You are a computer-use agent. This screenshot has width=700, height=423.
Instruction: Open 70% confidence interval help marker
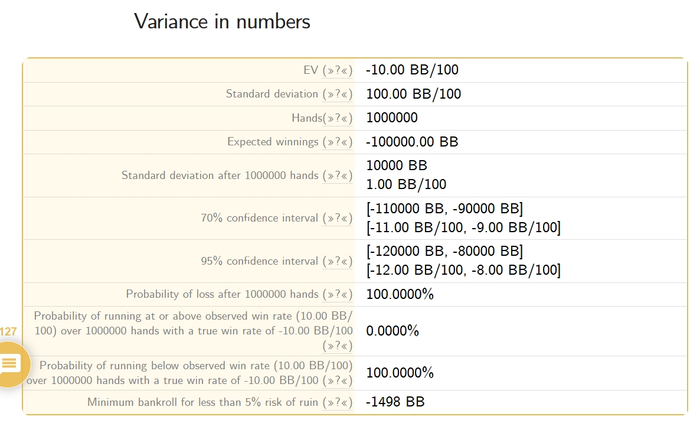pyautogui.click(x=337, y=219)
